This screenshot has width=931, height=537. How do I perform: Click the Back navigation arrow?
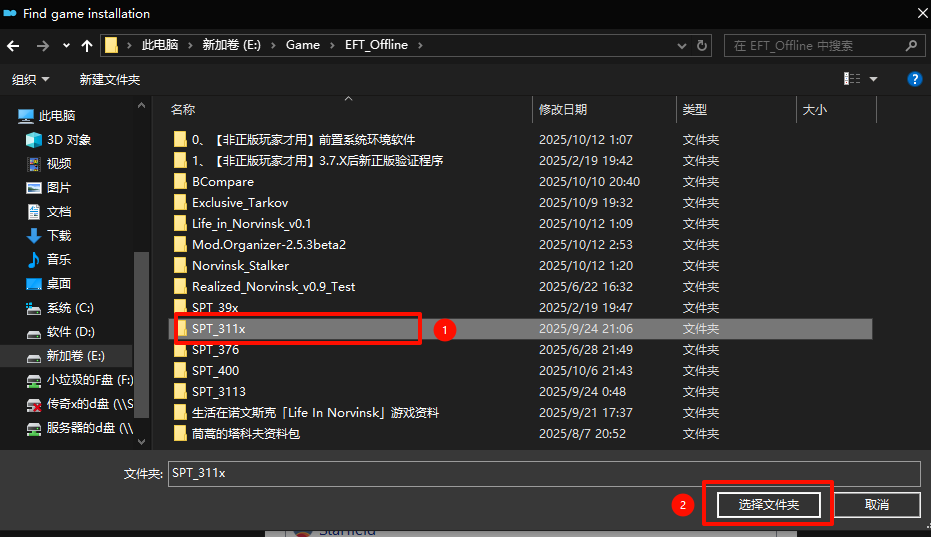(x=14, y=45)
